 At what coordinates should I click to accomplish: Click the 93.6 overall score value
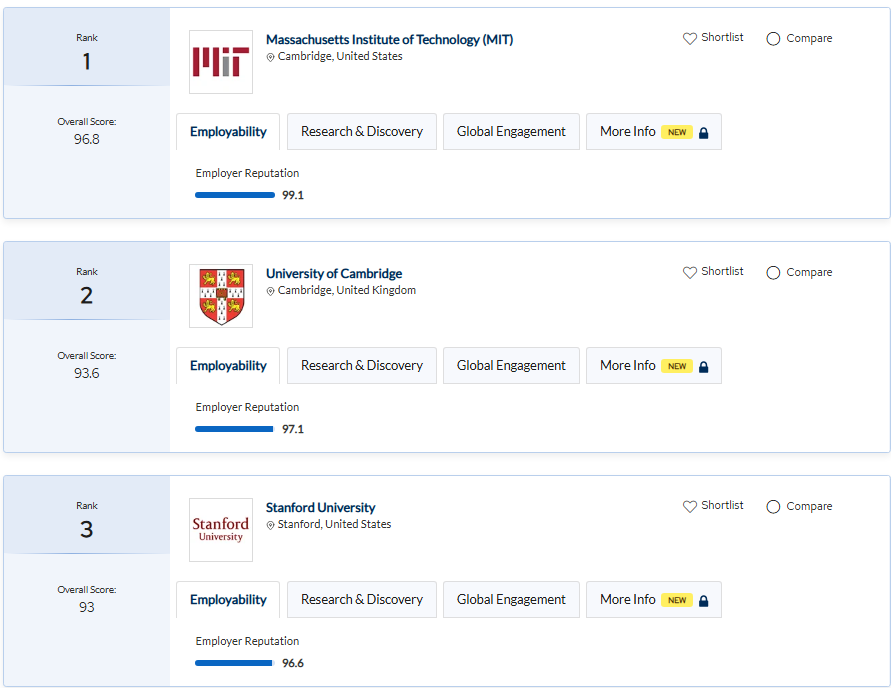coord(86,374)
